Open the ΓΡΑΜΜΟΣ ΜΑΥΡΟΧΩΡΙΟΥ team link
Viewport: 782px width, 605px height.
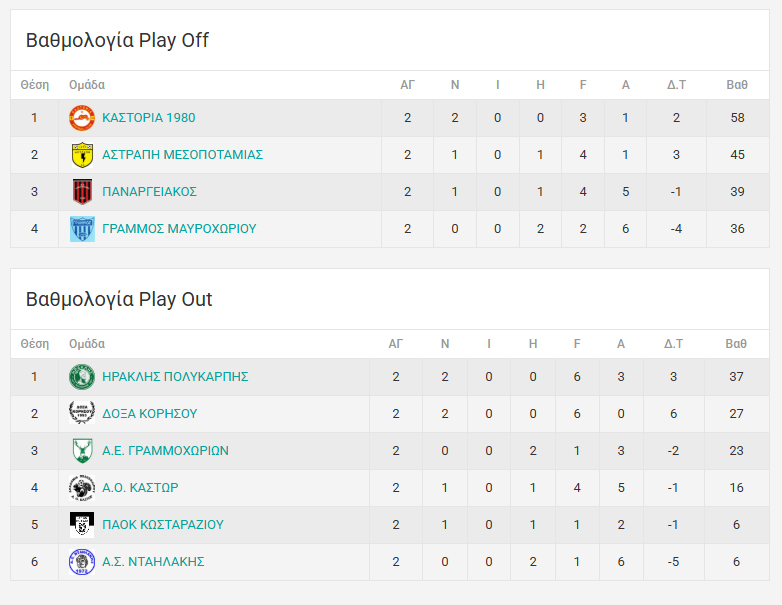(x=179, y=229)
